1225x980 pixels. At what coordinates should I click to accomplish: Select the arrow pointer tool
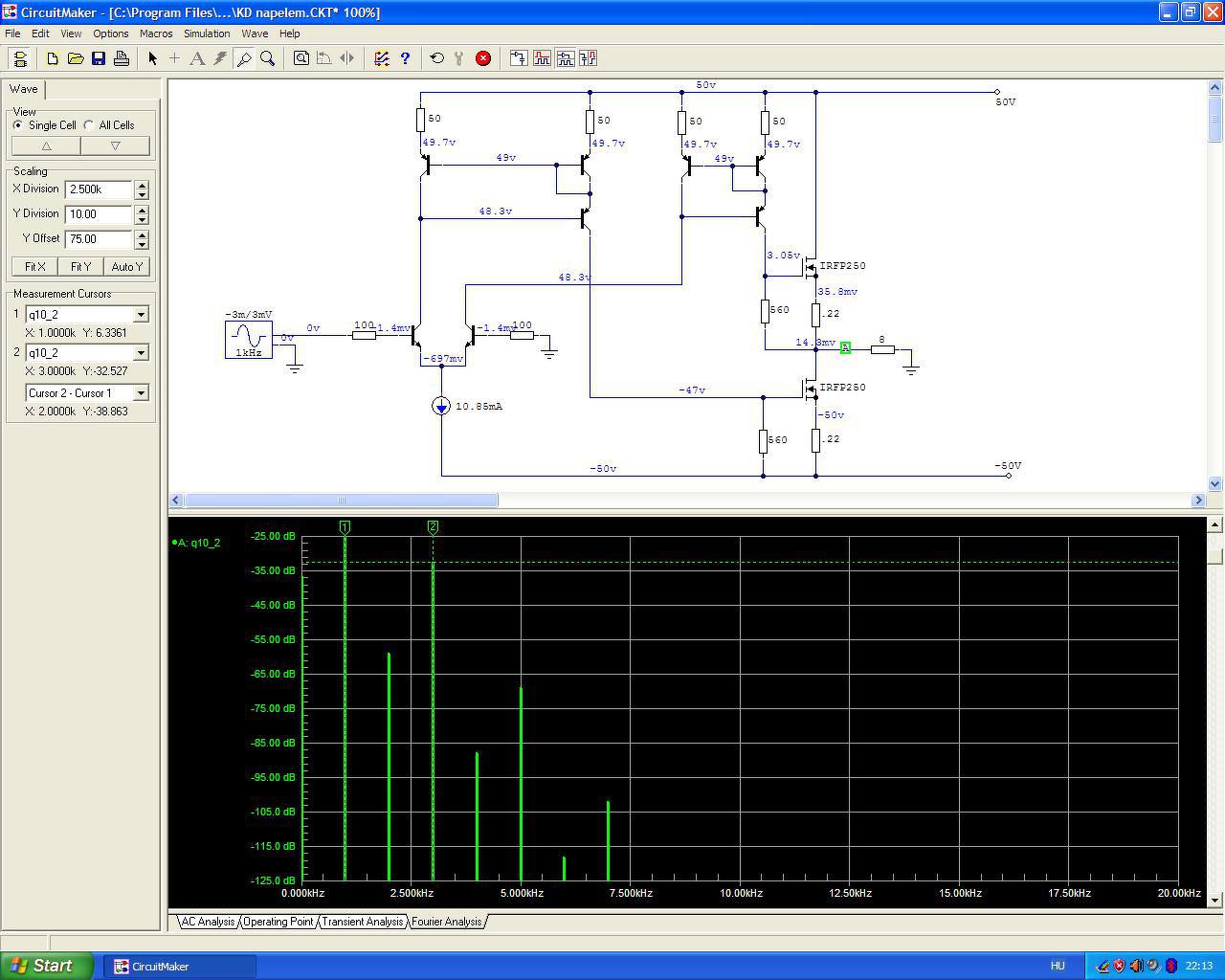(152, 58)
